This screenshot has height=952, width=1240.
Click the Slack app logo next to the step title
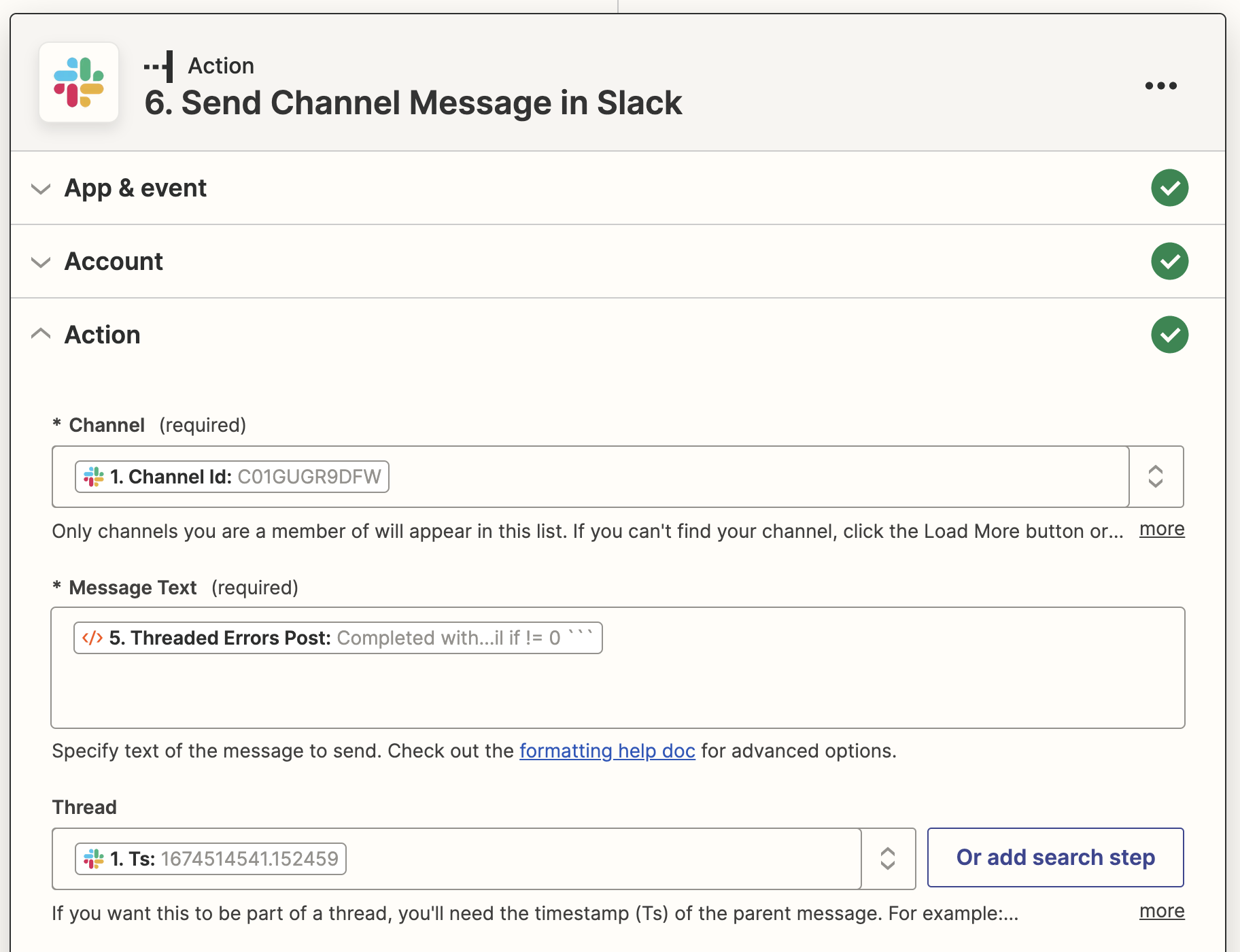click(x=79, y=83)
